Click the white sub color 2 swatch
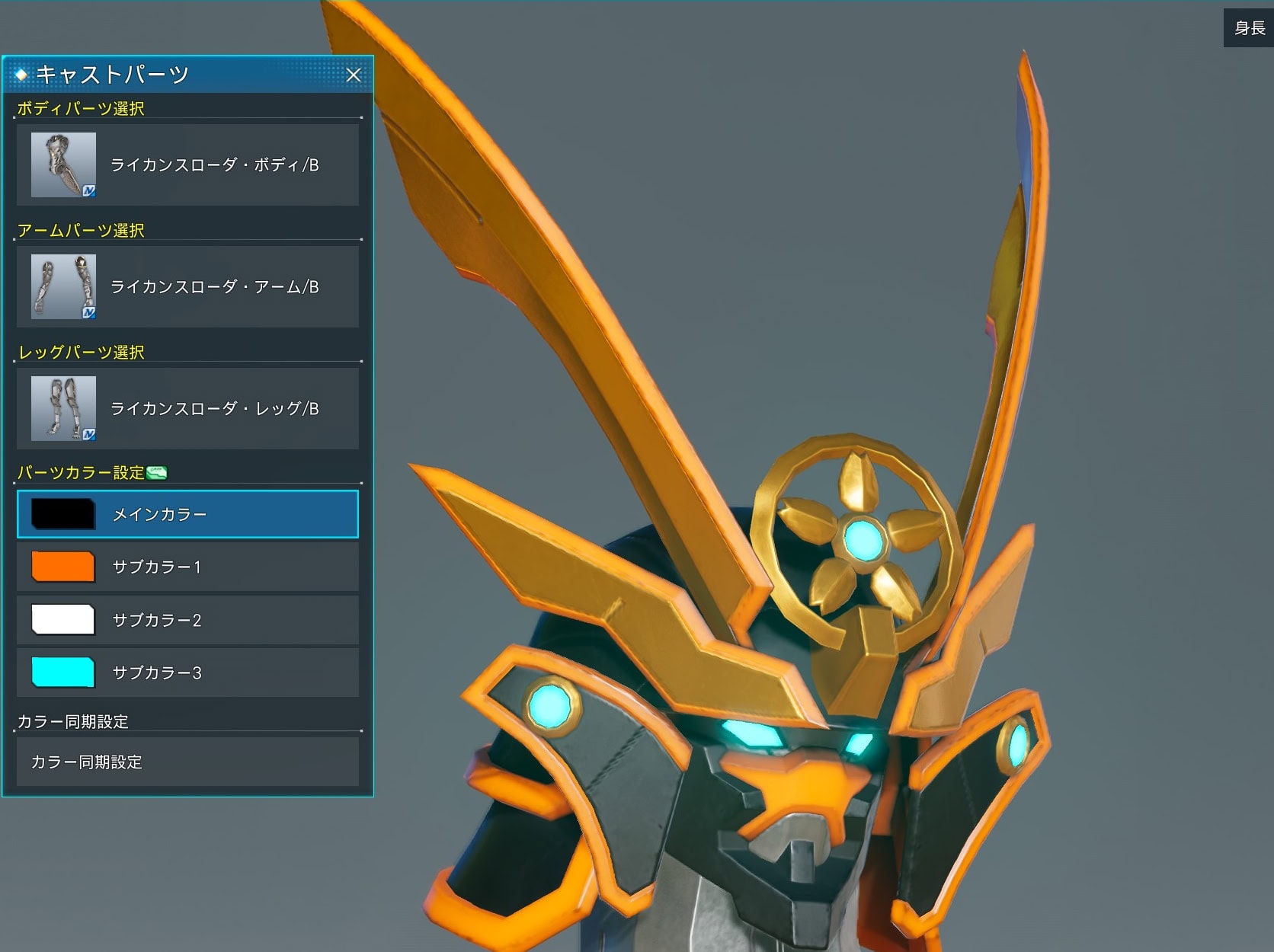This screenshot has width=1274, height=952. 63,620
